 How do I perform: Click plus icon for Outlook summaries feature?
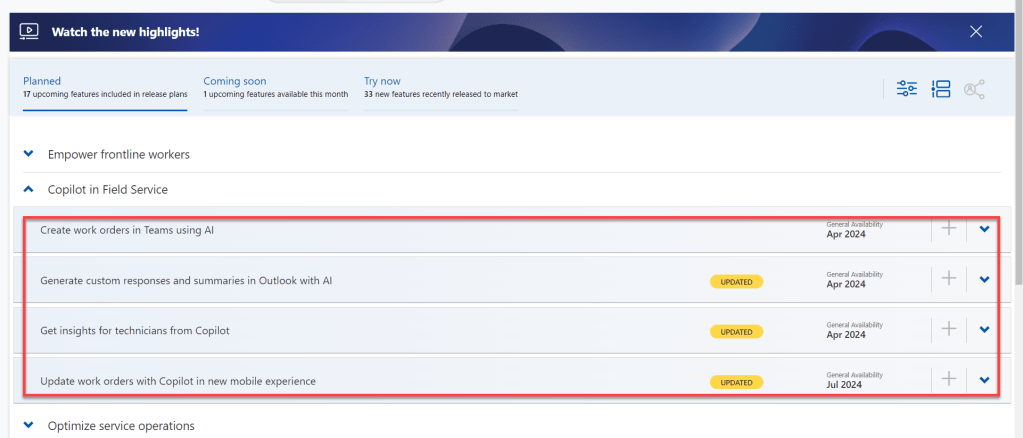(x=949, y=279)
